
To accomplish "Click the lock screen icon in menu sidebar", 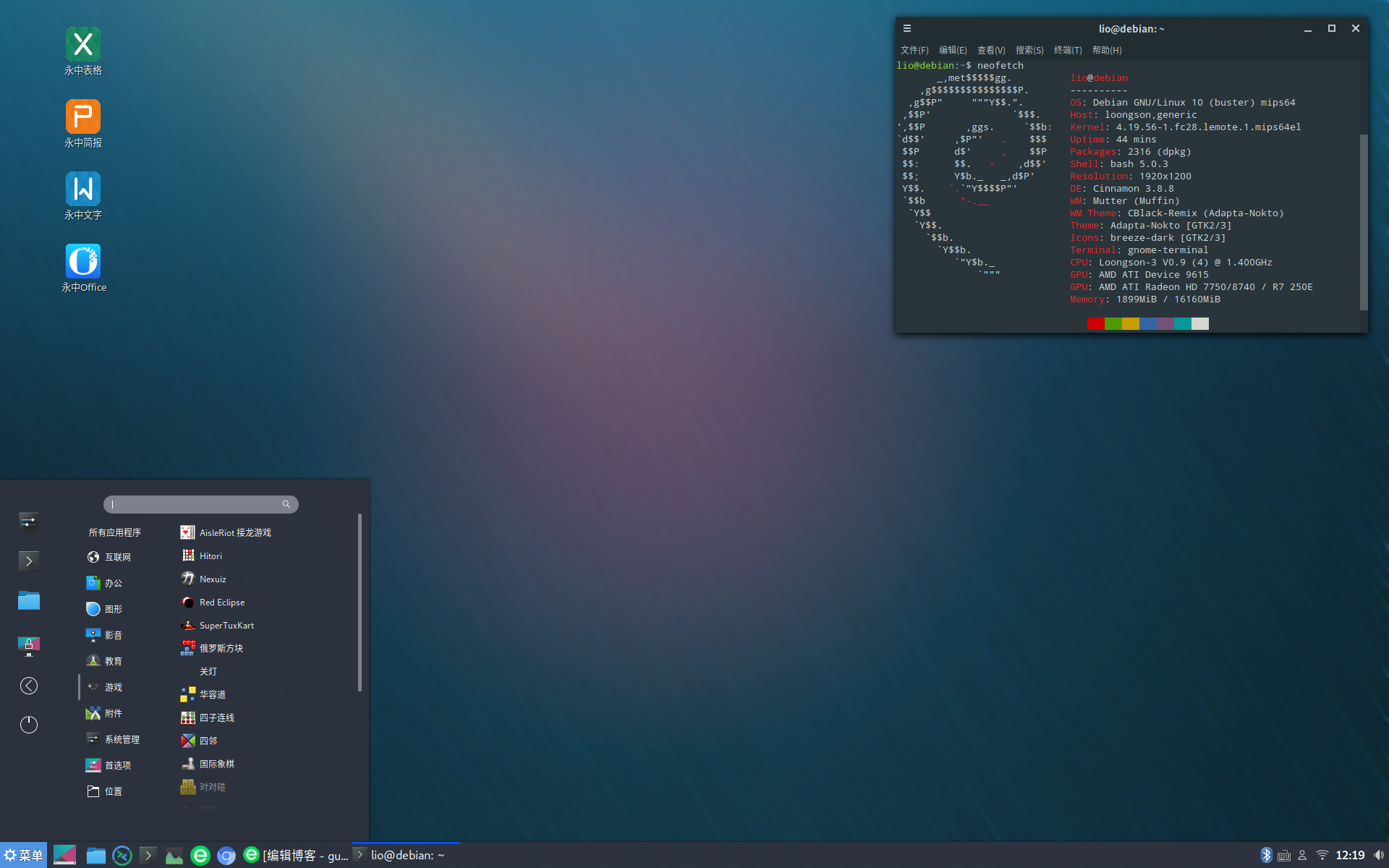I will [x=29, y=645].
